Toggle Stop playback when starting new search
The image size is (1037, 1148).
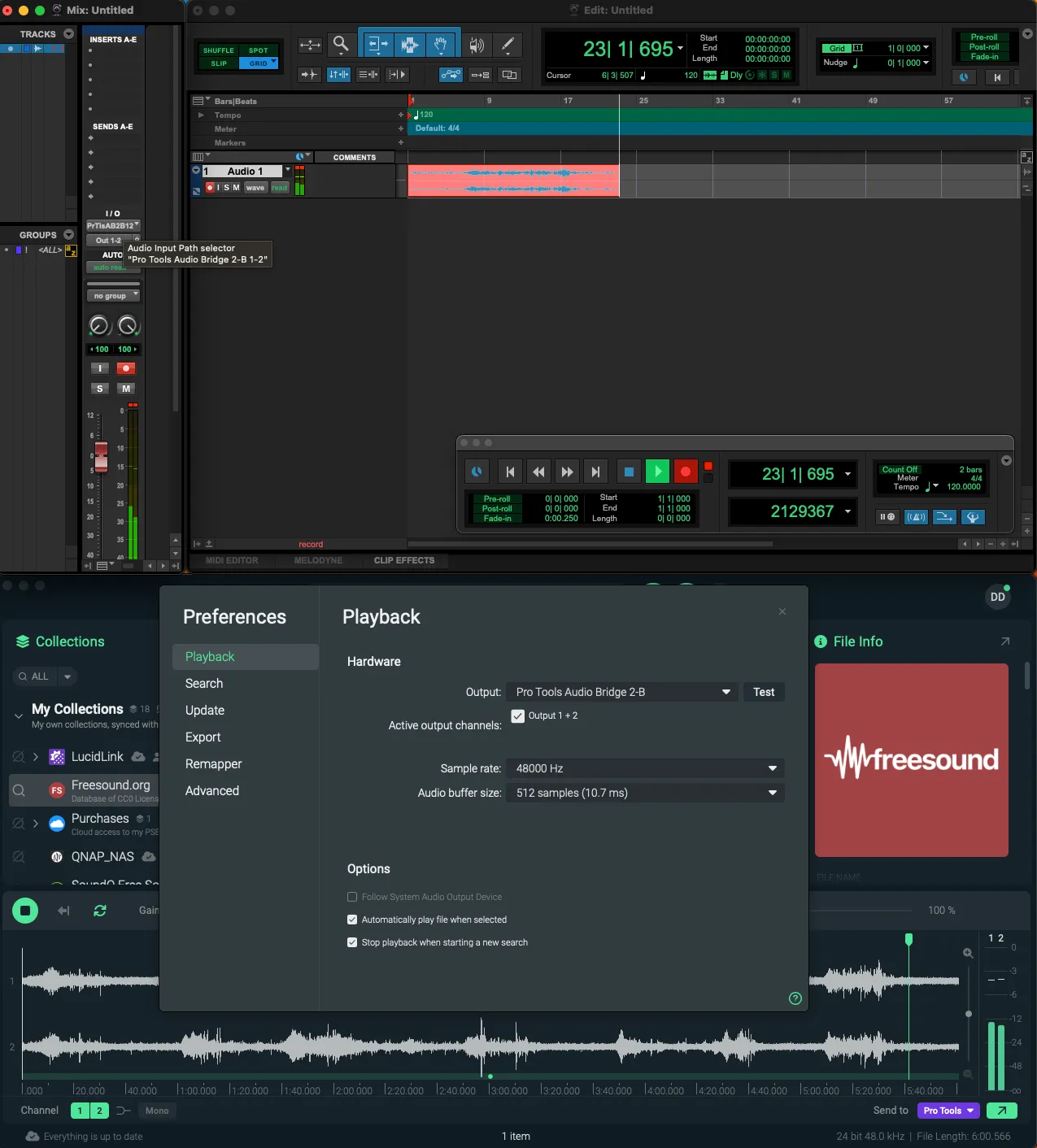click(352, 942)
